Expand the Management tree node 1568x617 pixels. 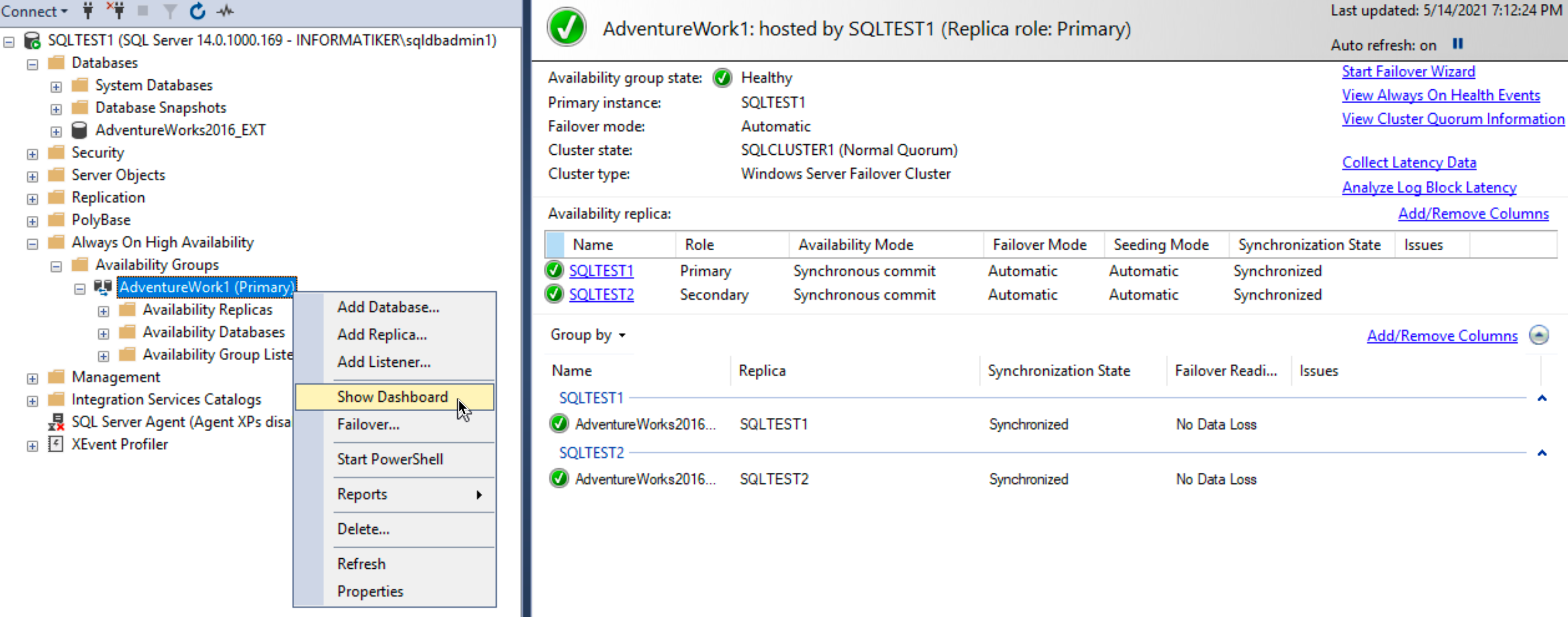coord(33,379)
